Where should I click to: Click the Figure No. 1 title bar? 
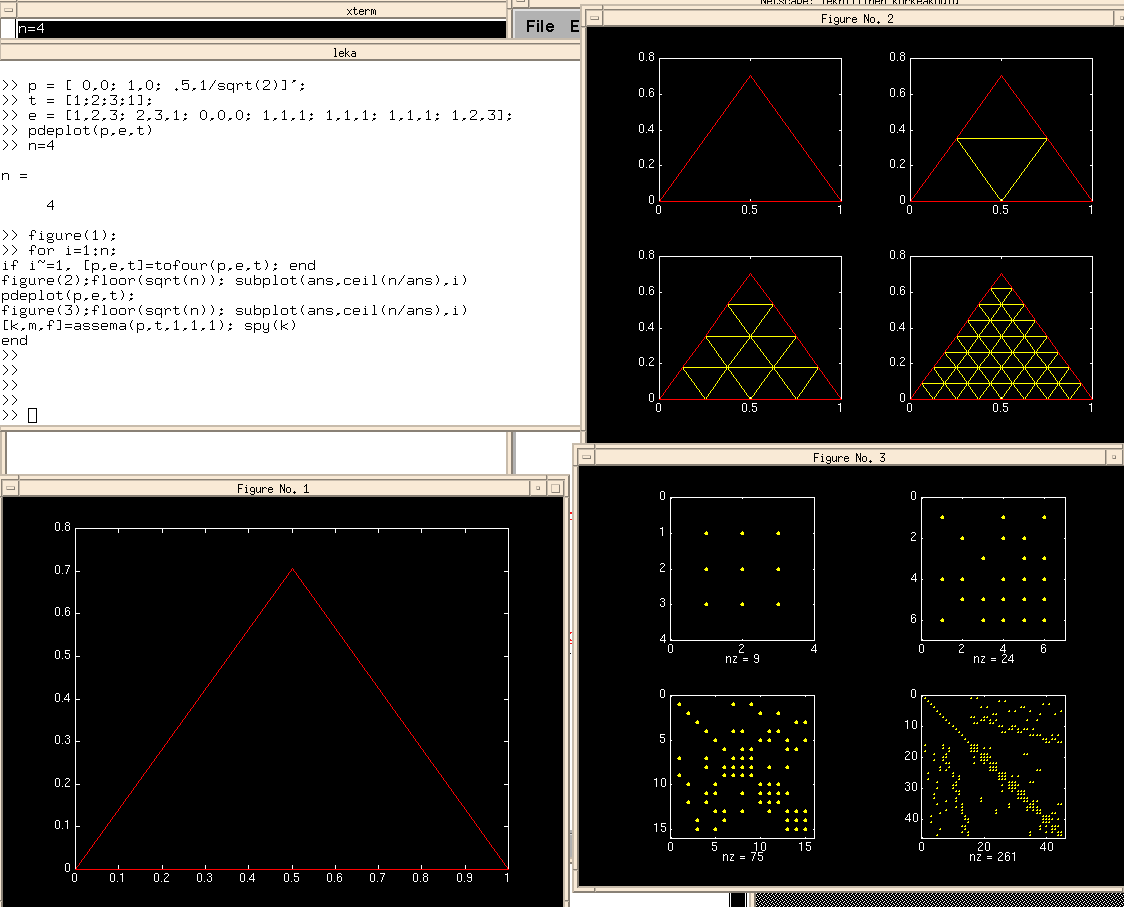coord(273,488)
